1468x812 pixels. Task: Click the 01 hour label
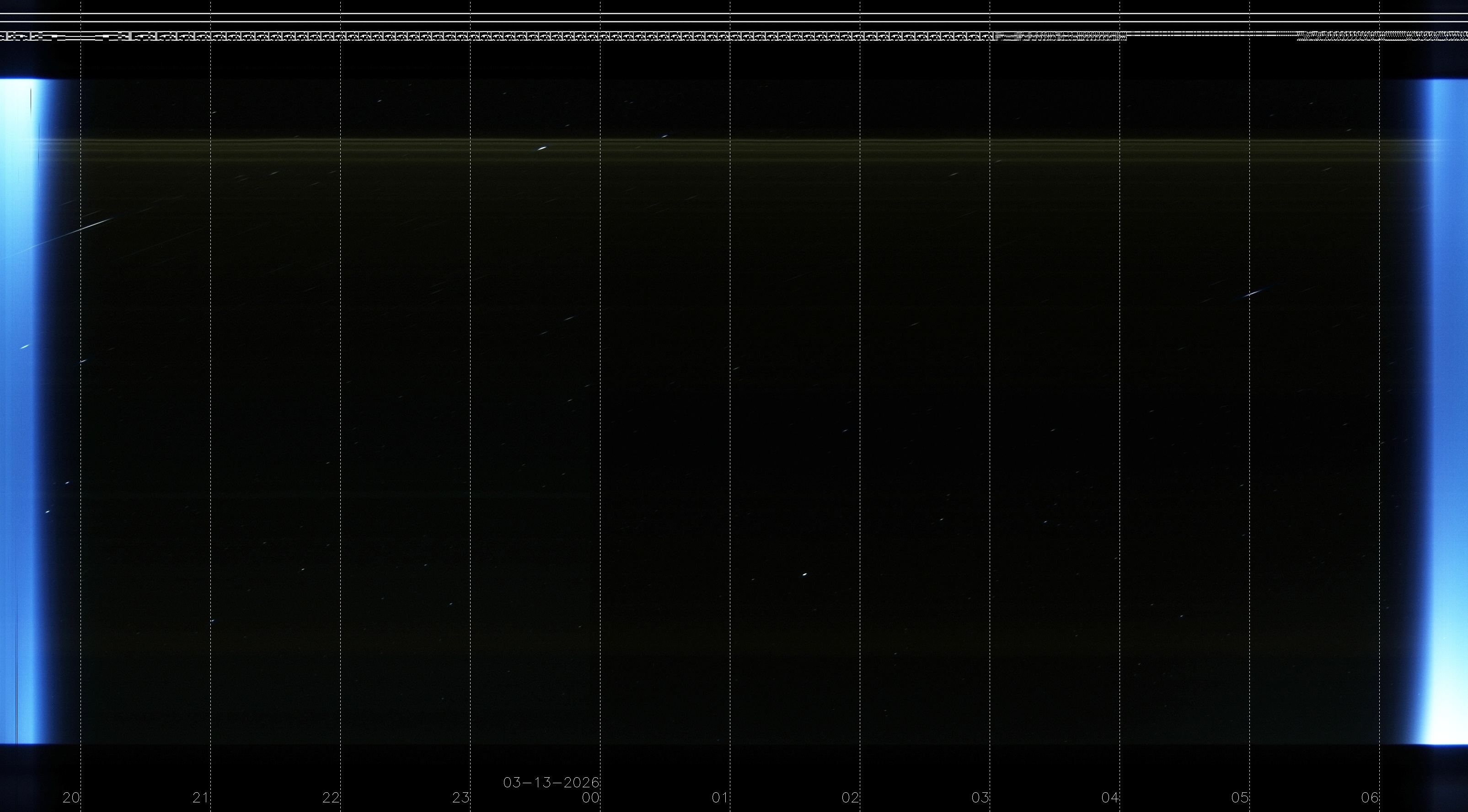tap(720, 797)
